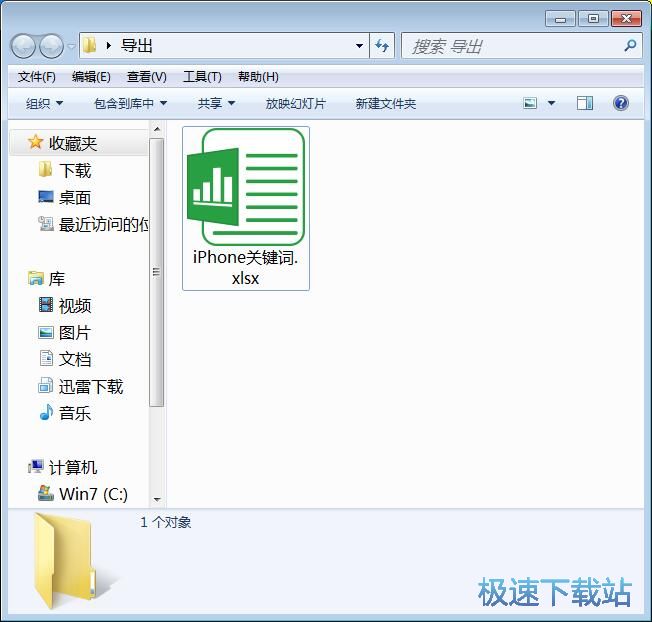Open the 图片 library
652x622 pixels.
(x=75, y=333)
